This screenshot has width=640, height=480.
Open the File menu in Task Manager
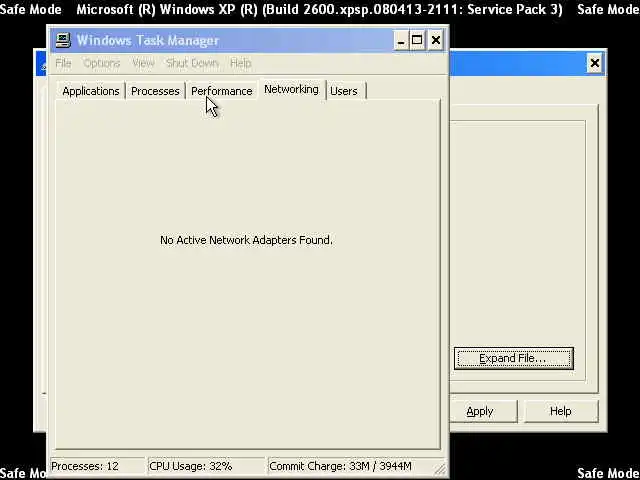point(63,63)
